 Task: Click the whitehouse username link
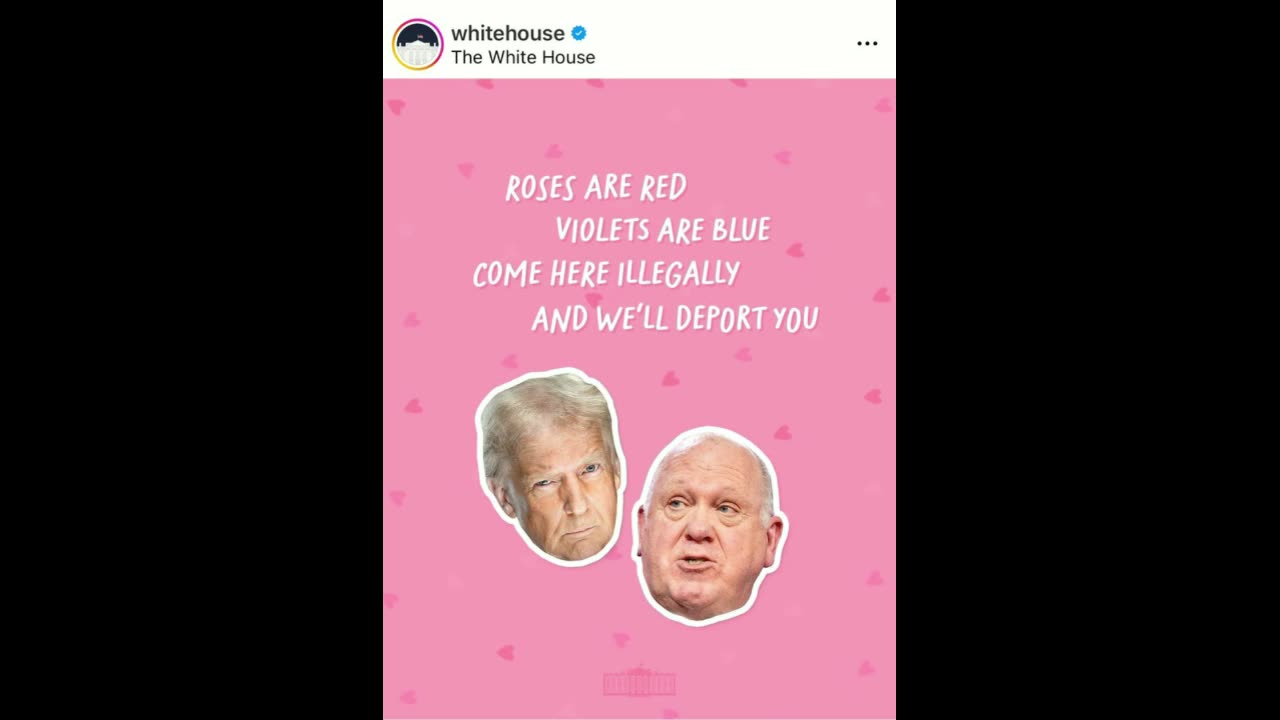pos(507,33)
